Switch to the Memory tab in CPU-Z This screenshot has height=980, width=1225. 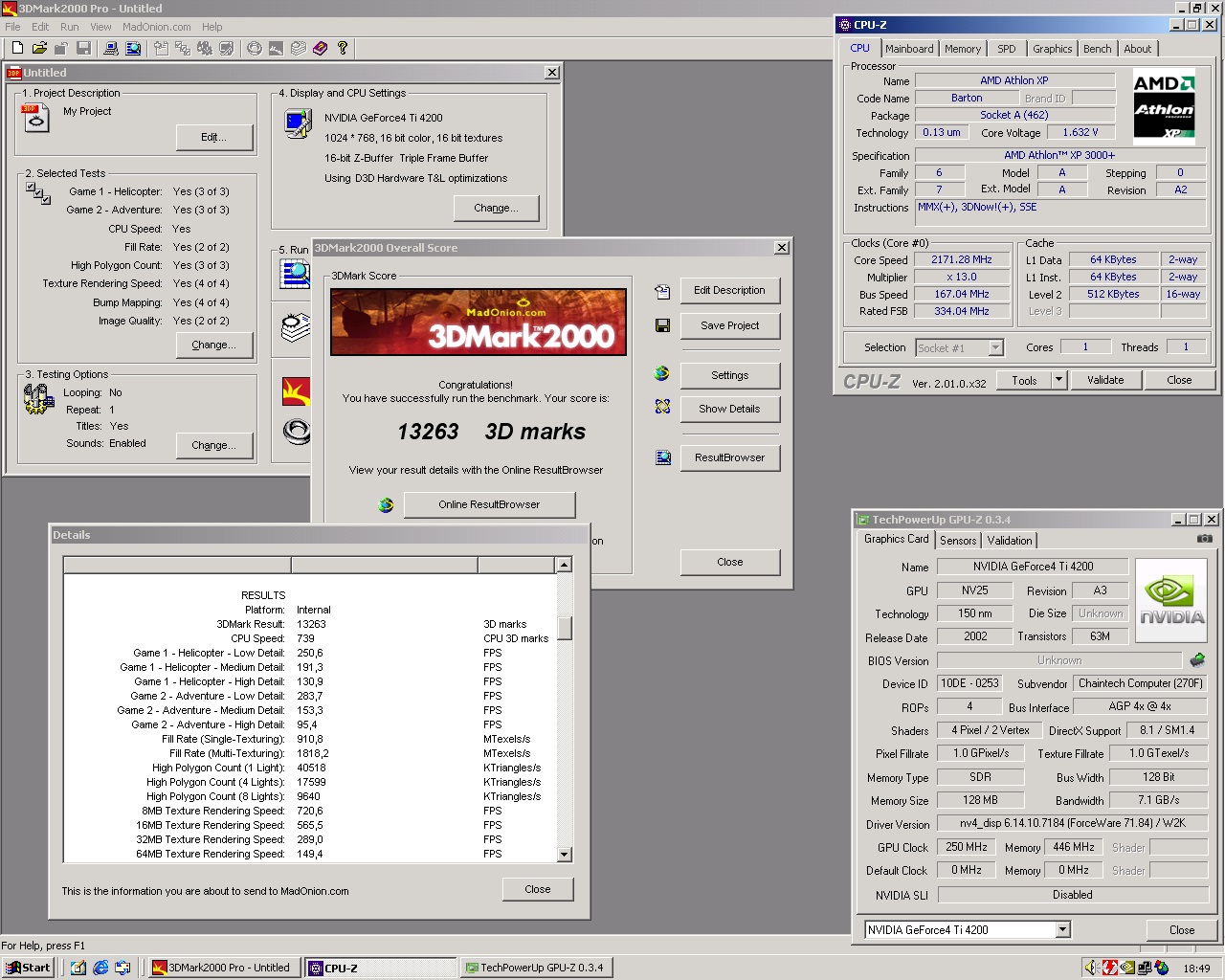pos(962,48)
